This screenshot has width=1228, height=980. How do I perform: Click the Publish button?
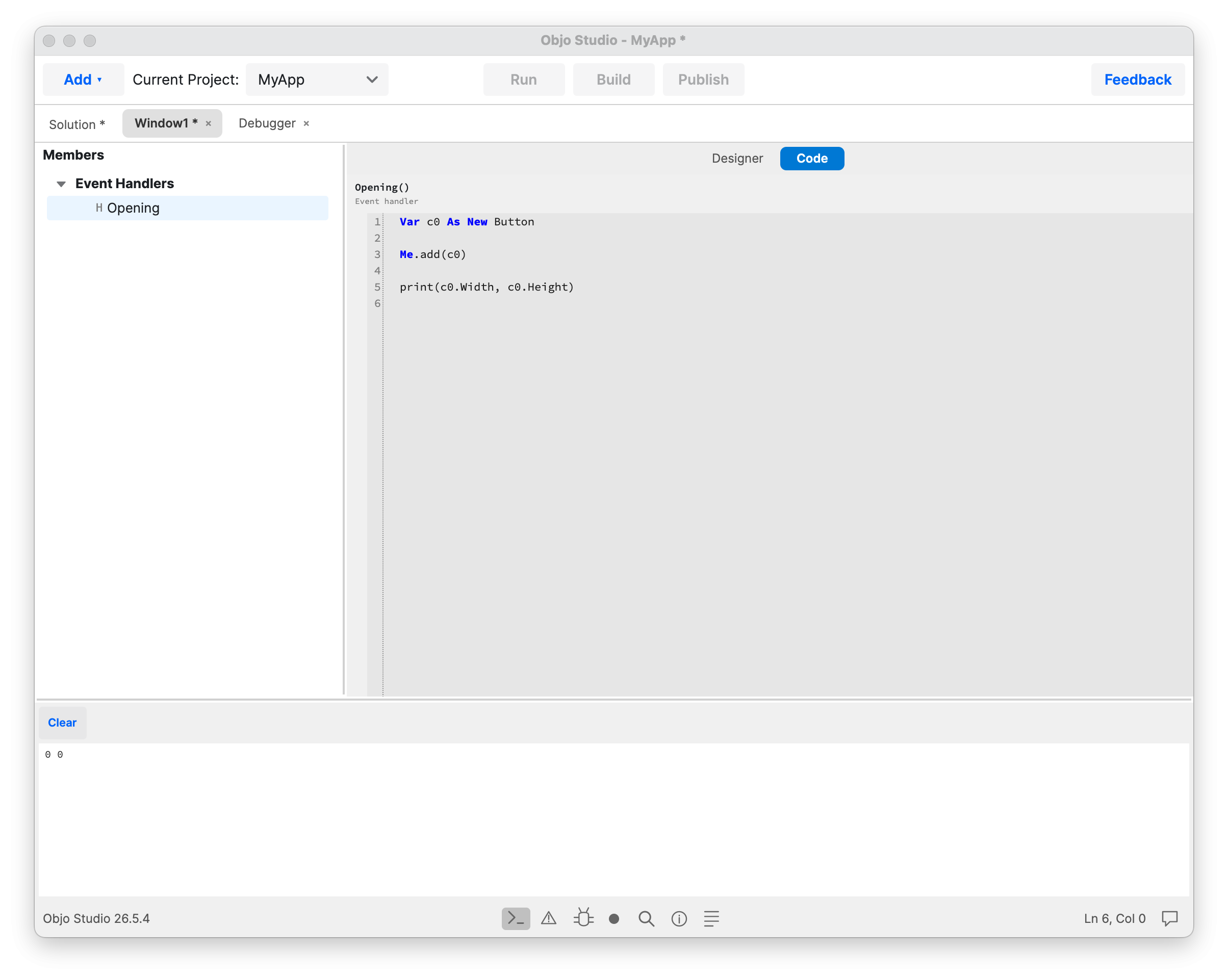pos(703,80)
